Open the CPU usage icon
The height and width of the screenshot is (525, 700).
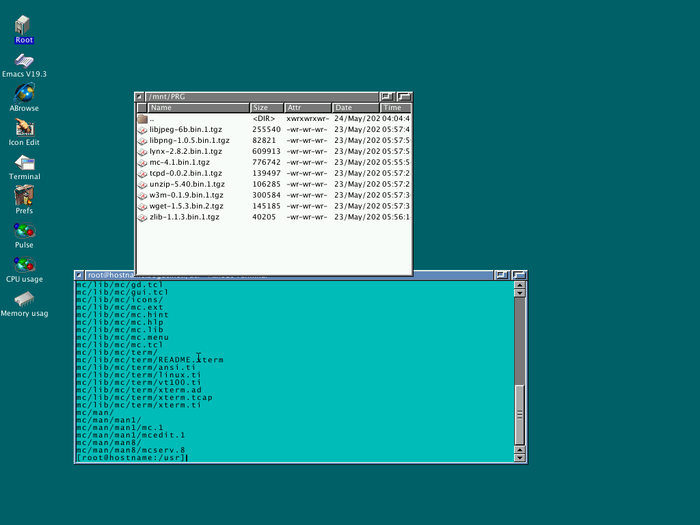pos(24,265)
